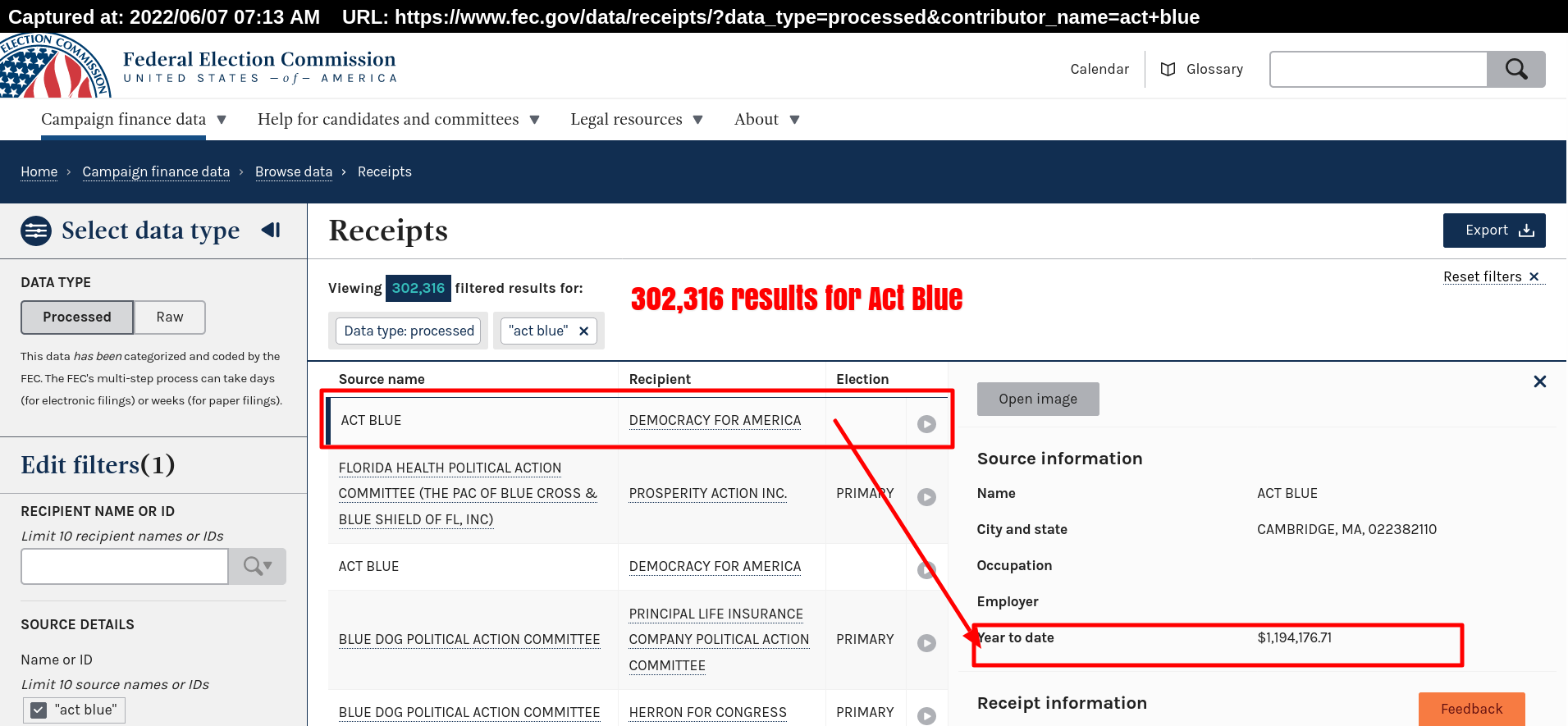Expand row arrow for first ACT BLUE

click(x=926, y=424)
